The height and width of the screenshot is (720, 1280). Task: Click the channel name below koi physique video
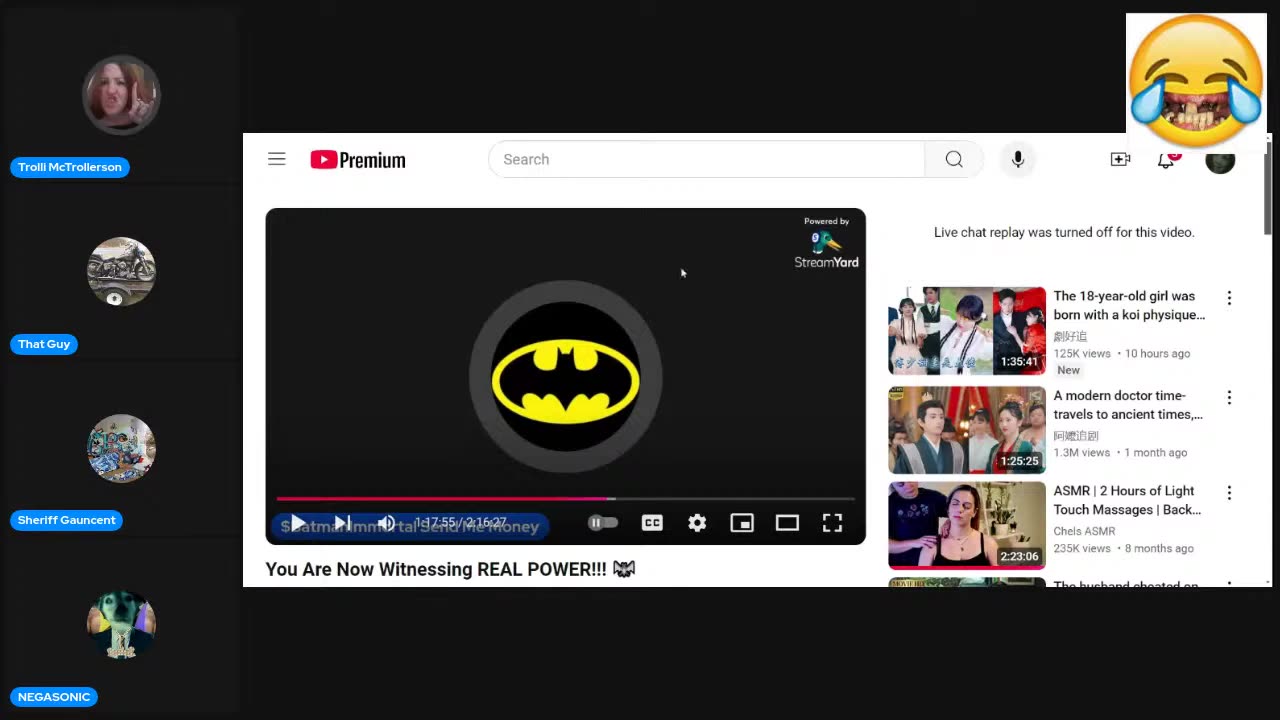pyautogui.click(x=1070, y=337)
